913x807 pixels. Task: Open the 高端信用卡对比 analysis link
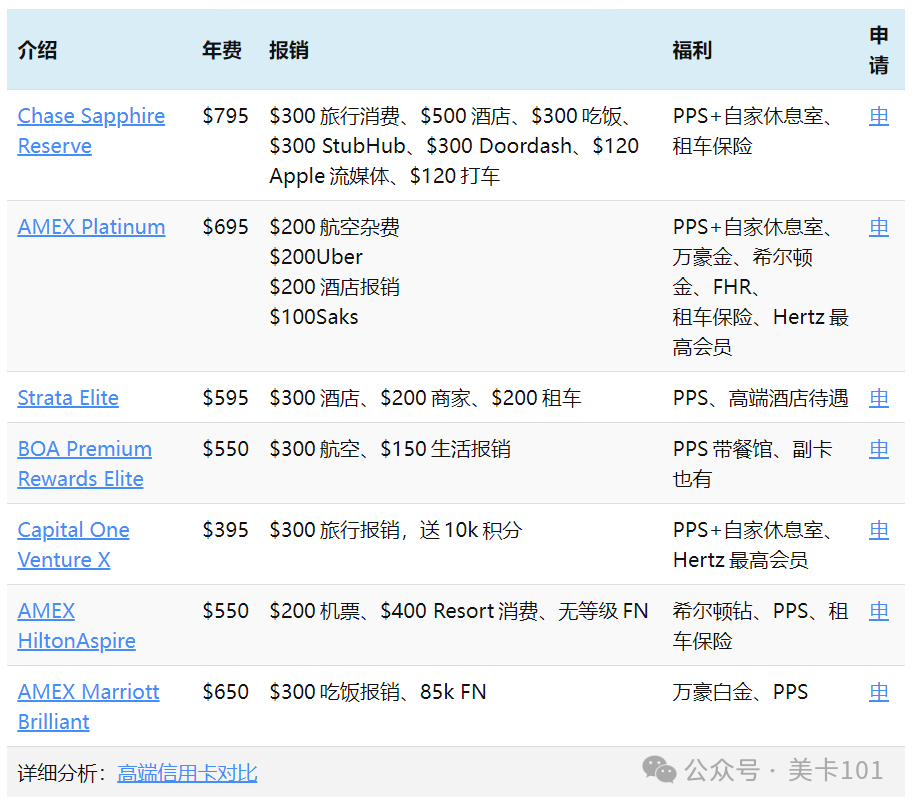187,773
